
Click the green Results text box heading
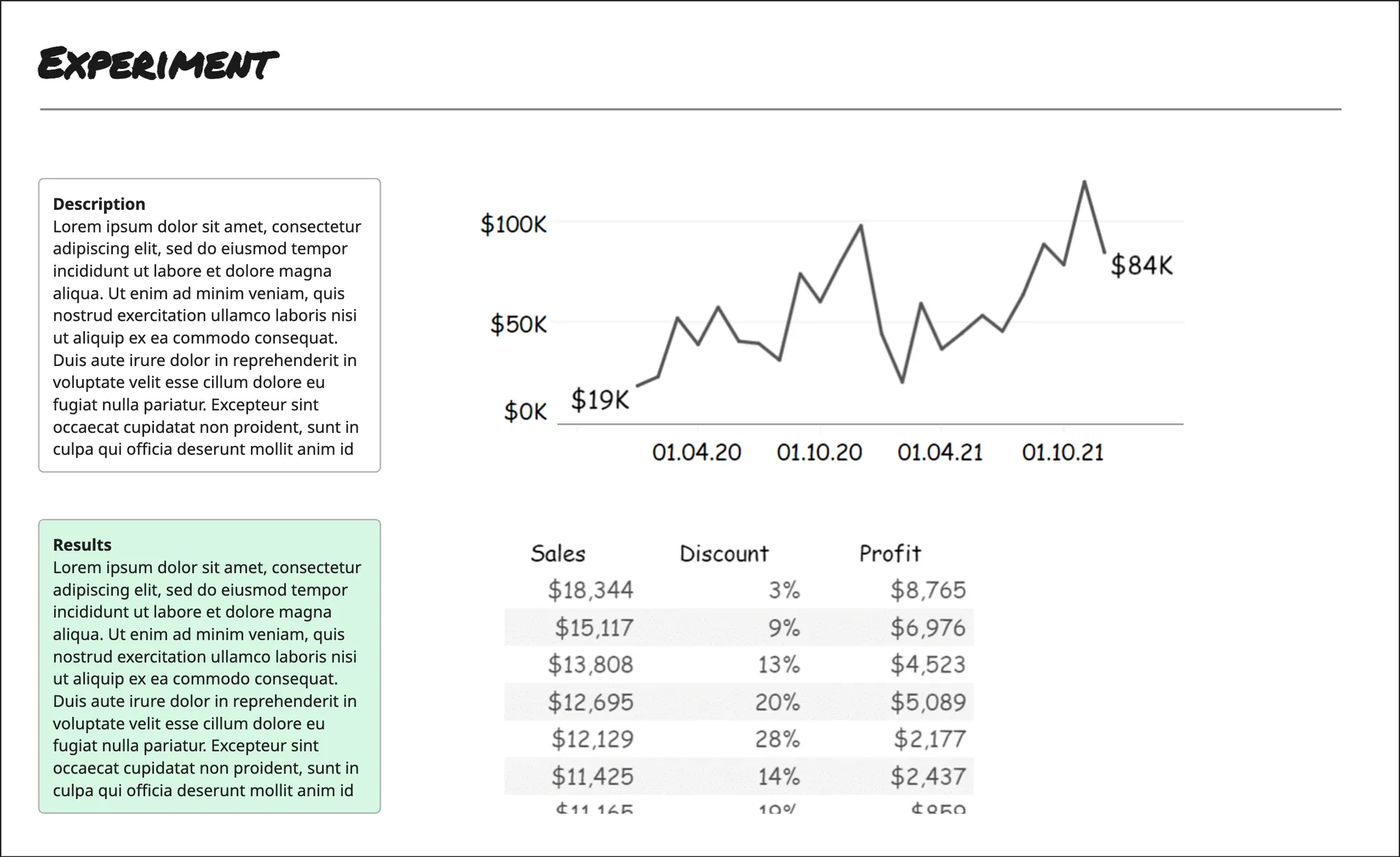coord(82,544)
